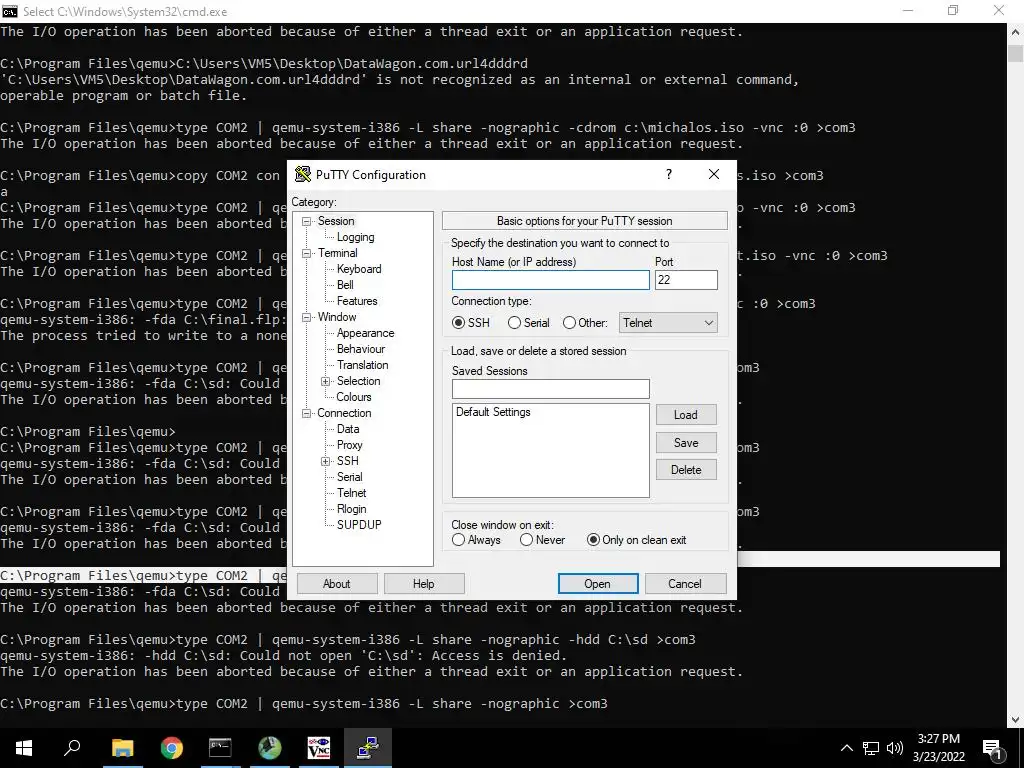This screenshot has width=1024, height=768.
Task: Select Other connection type
Action: coord(585,323)
